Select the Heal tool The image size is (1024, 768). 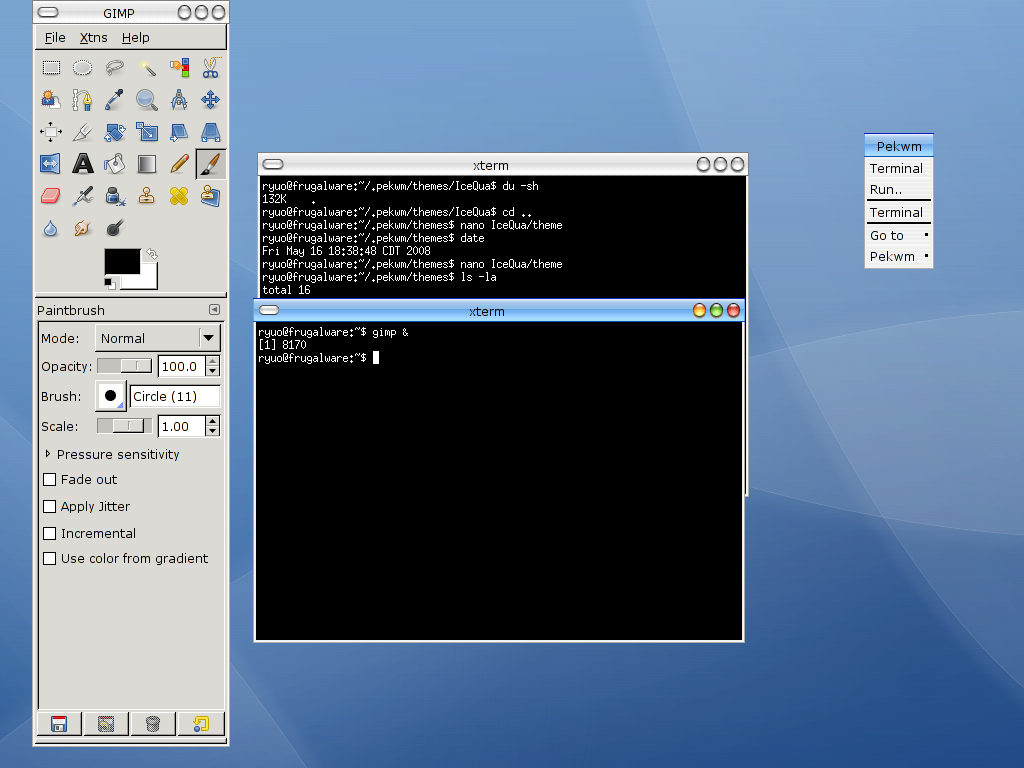pos(179,195)
